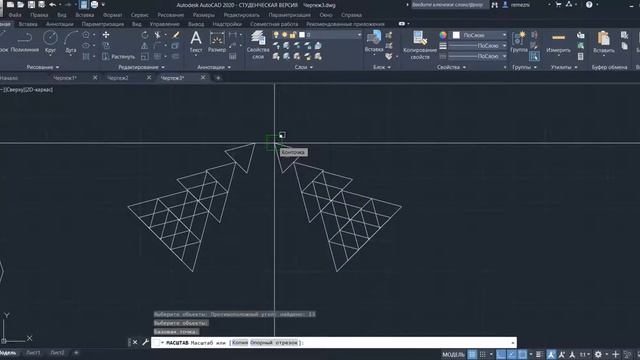
Task: Click the Plot/Print icon in quick access
Action: pos(94,5)
